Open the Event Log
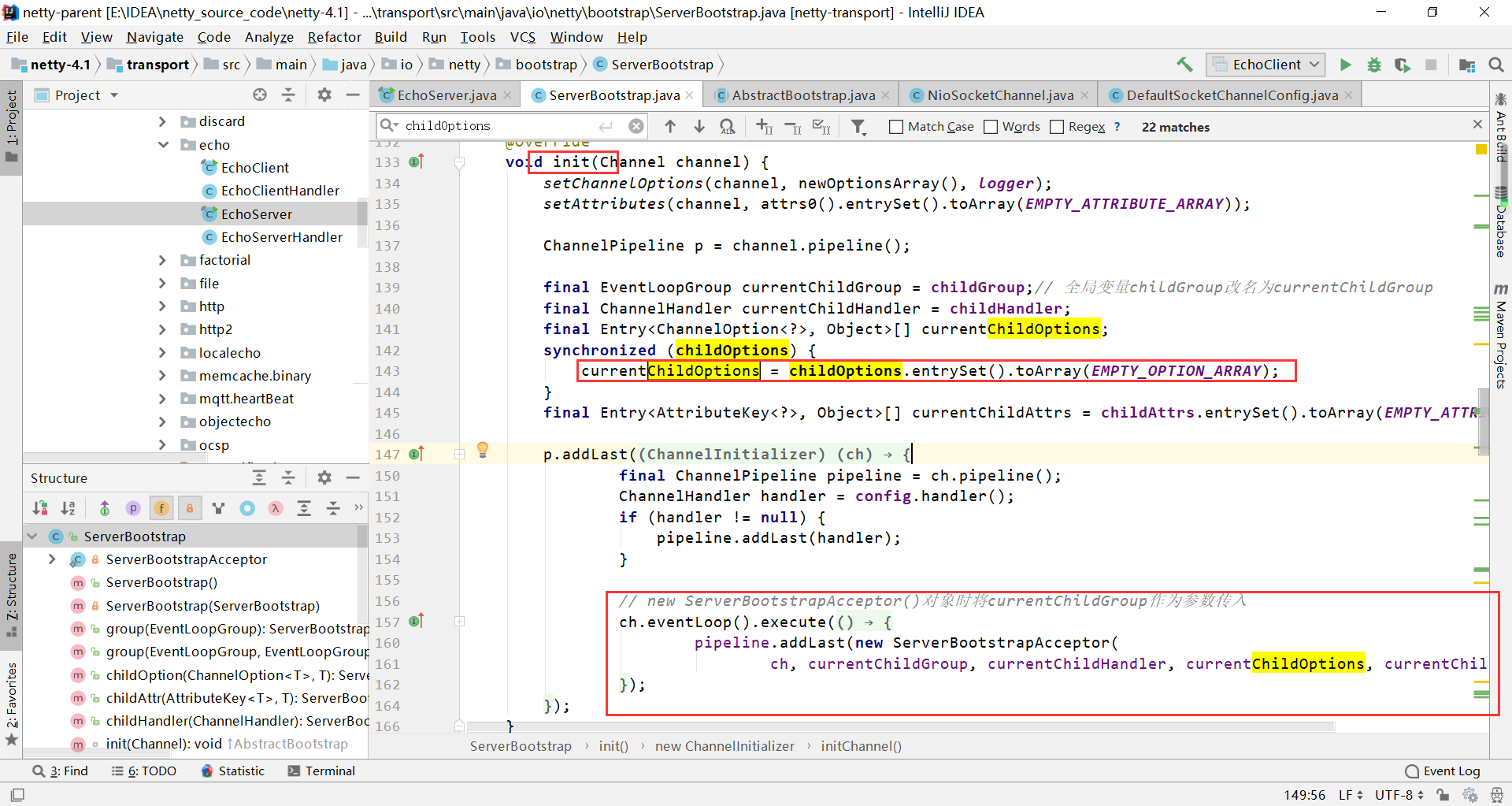 pyautogui.click(x=1443, y=771)
